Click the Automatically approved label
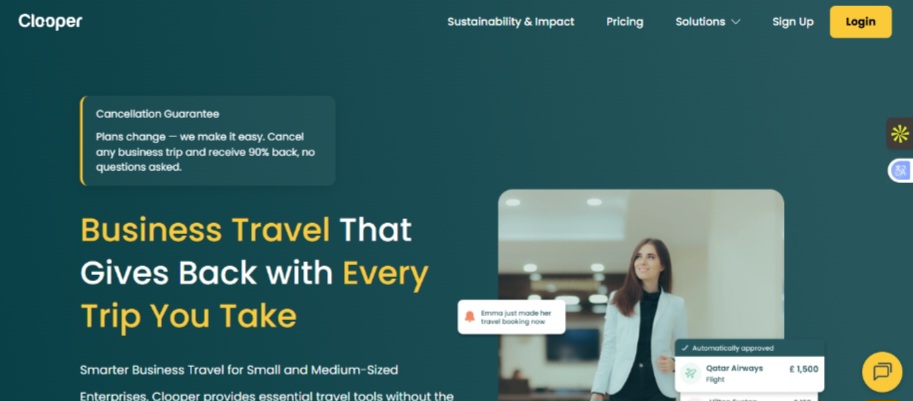Screen dimensions: 913x401 732,348
